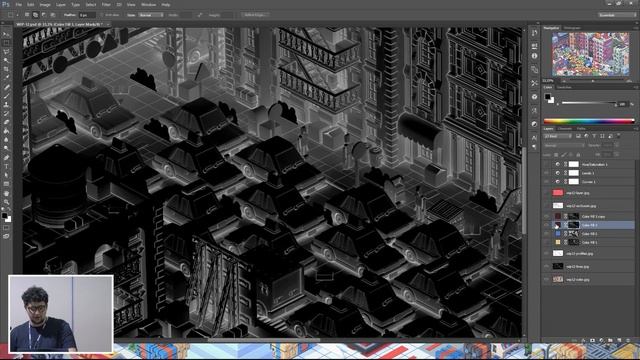Image resolution: width=640 pixels, height=360 pixels.
Task: Select the Brush tool
Action: (x=6, y=96)
